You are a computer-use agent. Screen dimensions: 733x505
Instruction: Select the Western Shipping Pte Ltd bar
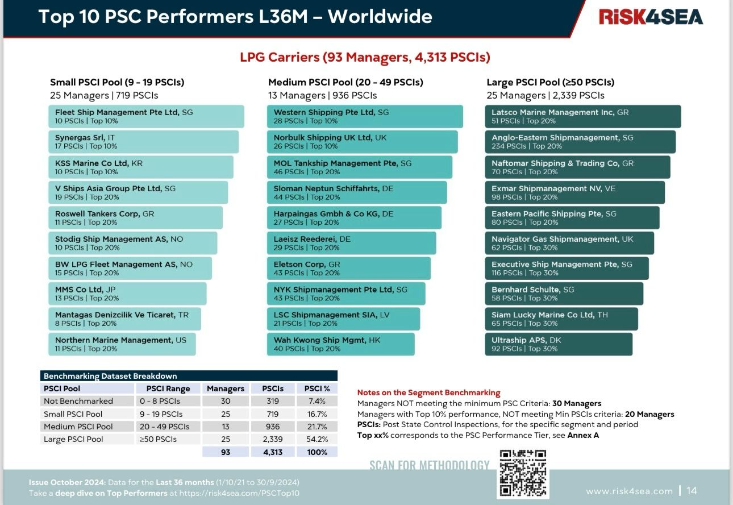(x=365, y=116)
